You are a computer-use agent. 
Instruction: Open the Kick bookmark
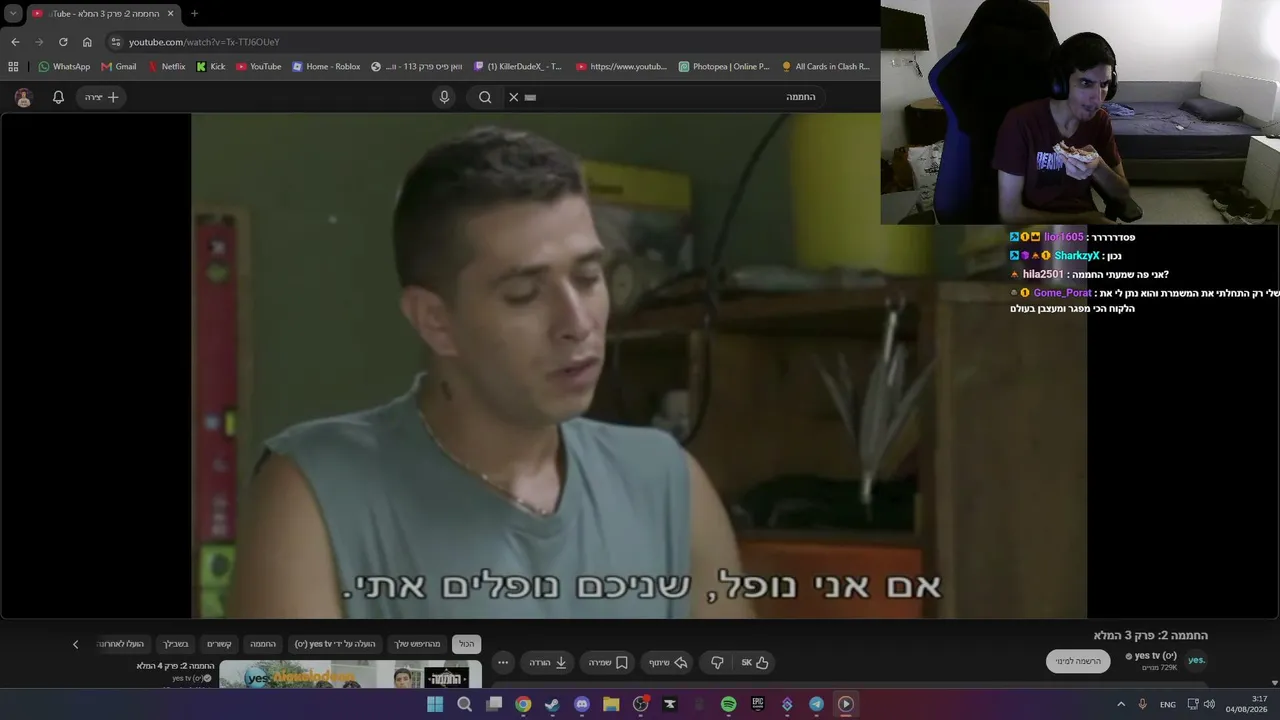(211, 67)
